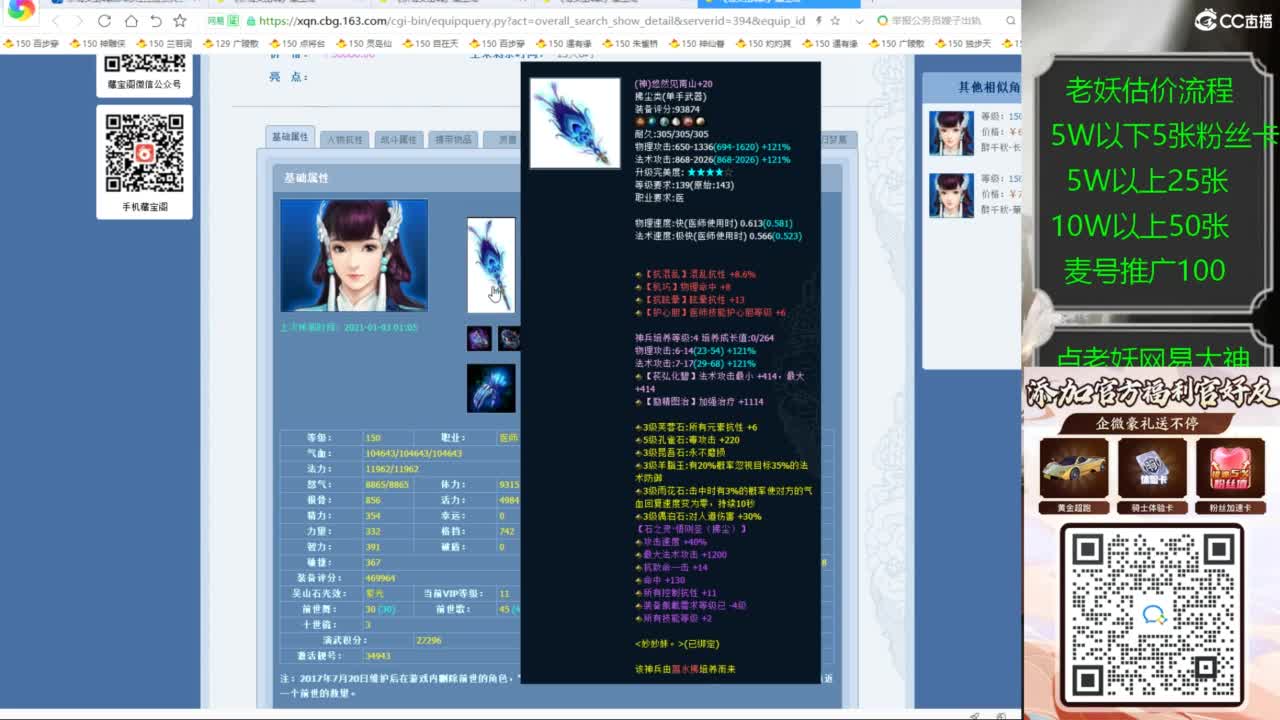Click the feather weapon equipment slot
1280x720 pixels.
491,265
